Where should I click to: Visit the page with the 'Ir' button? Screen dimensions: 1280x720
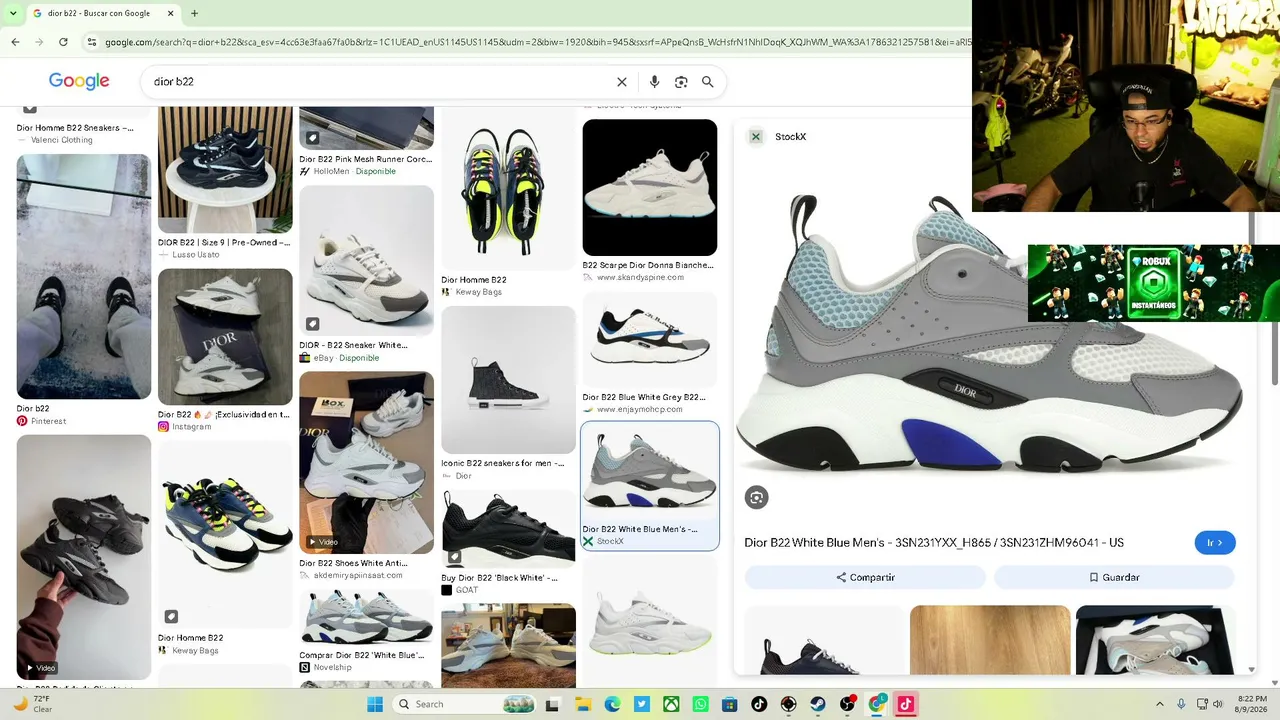[x=1215, y=543]
